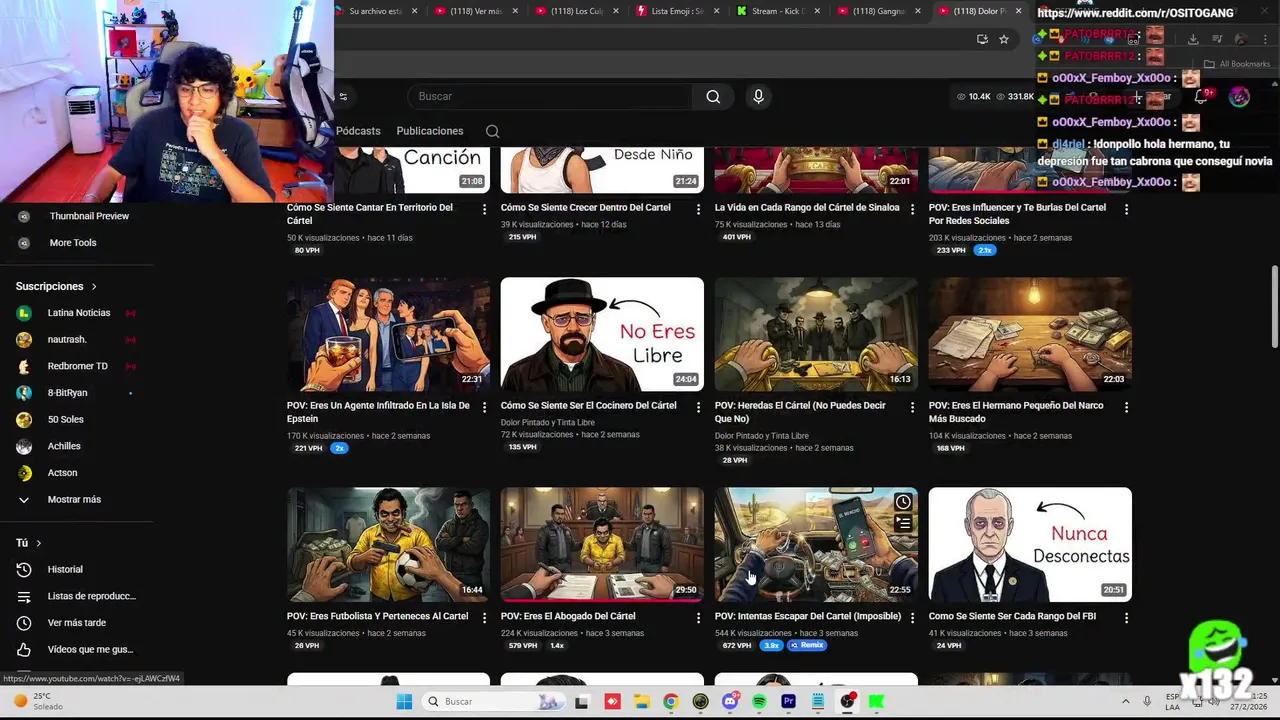Show hidden system tray icons chevron

click(1125, 702)
